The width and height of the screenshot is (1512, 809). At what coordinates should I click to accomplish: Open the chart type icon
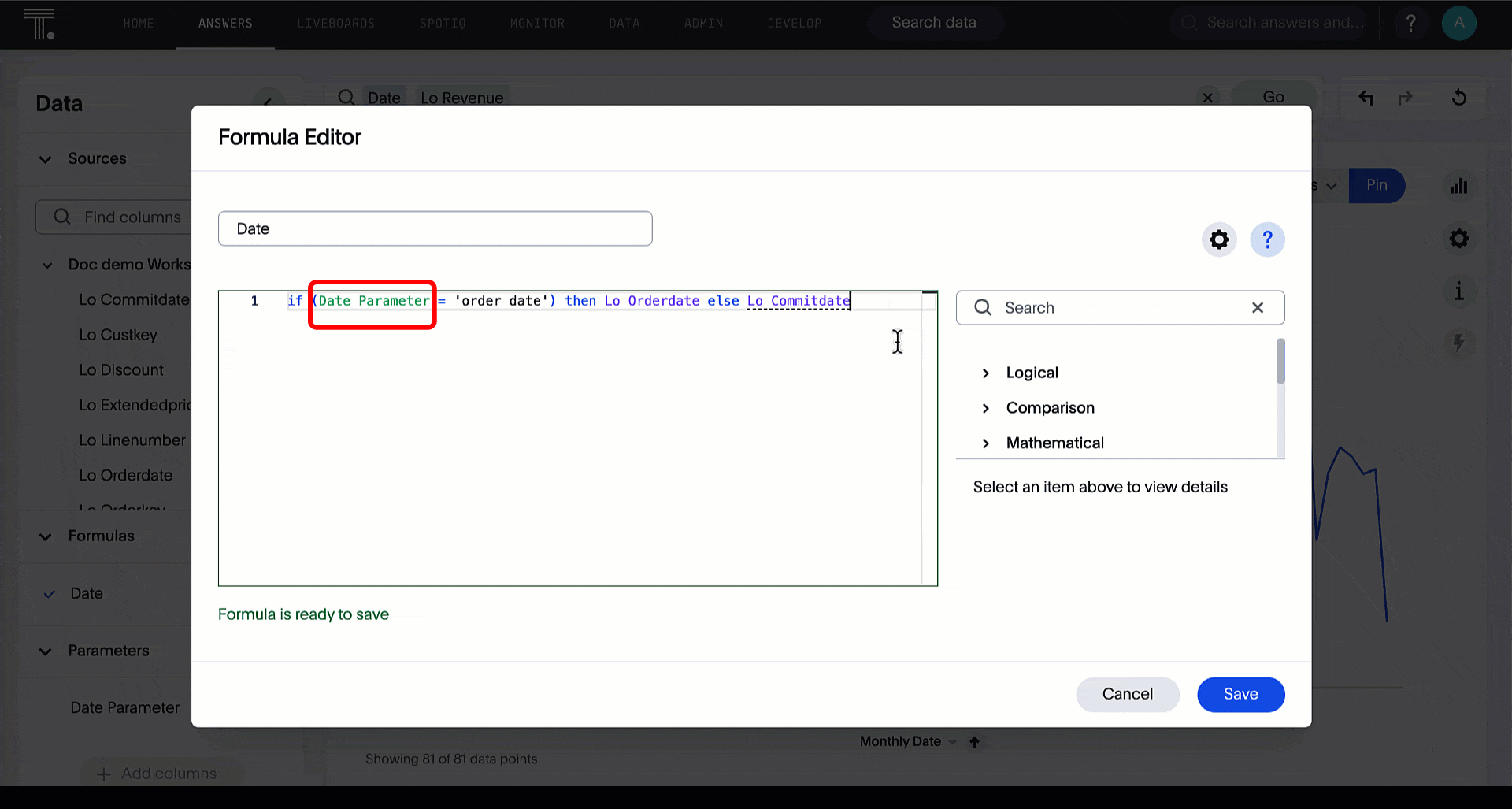[x=1458, y=186]
